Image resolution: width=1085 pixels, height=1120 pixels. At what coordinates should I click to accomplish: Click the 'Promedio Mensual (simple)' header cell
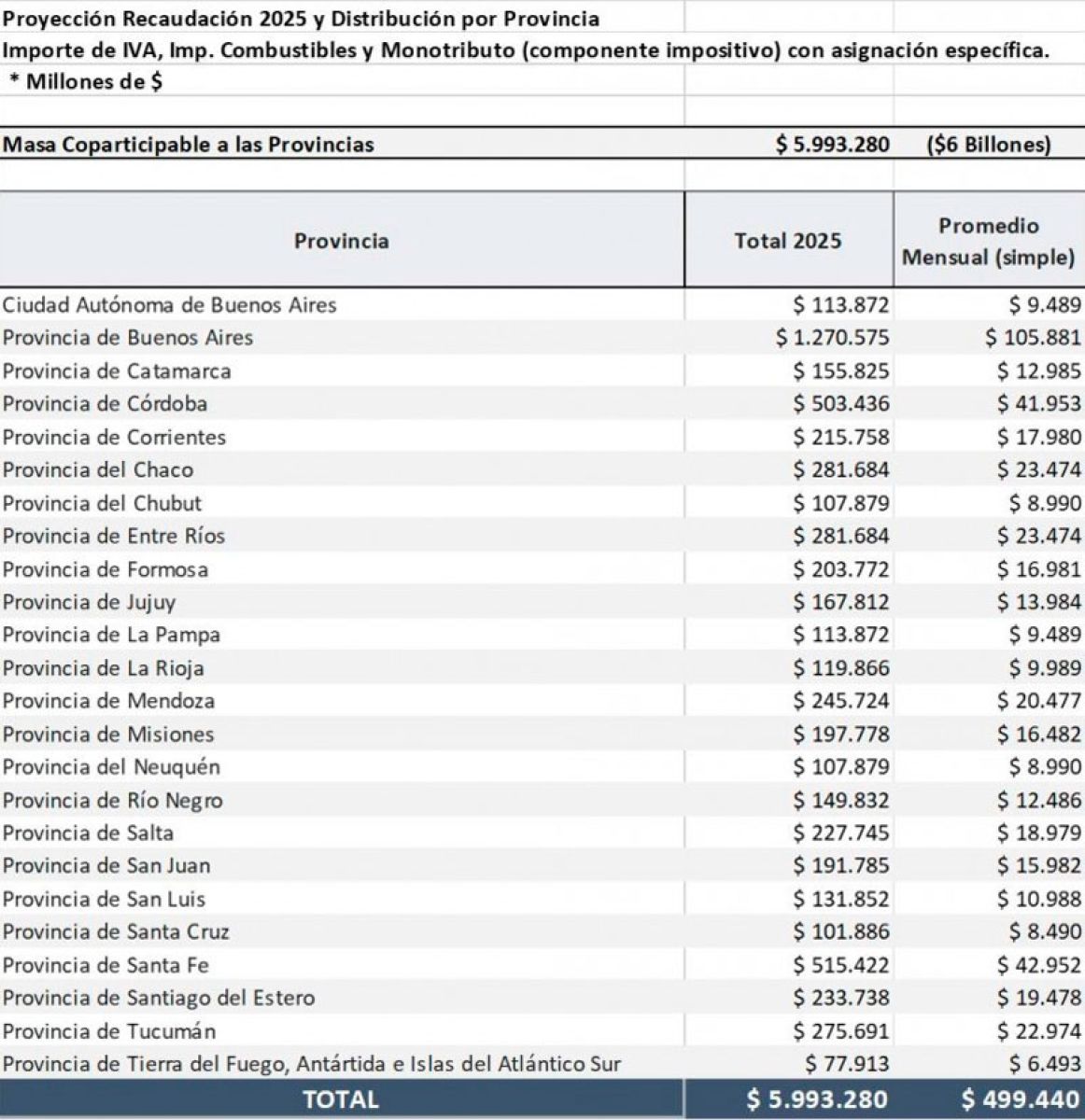pos(988,241)
